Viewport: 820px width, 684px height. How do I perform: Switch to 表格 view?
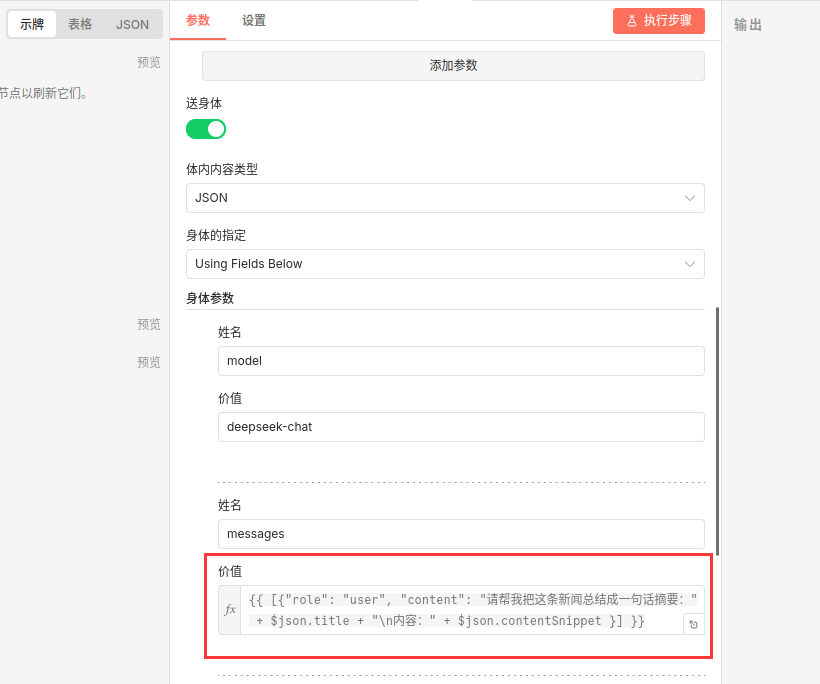[x=80, y=25]
